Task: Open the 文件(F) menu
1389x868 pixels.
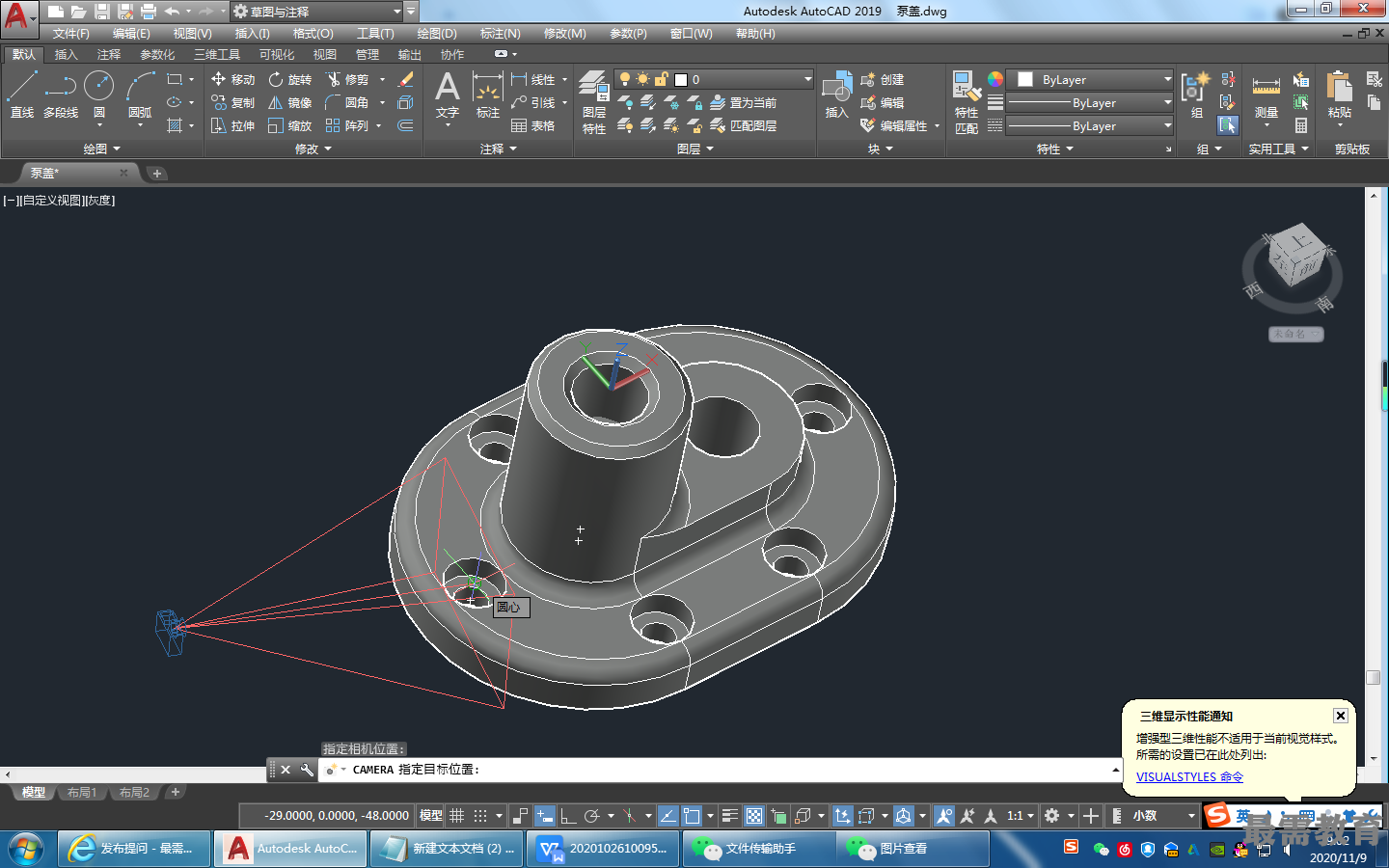Action: pos(70,34)
